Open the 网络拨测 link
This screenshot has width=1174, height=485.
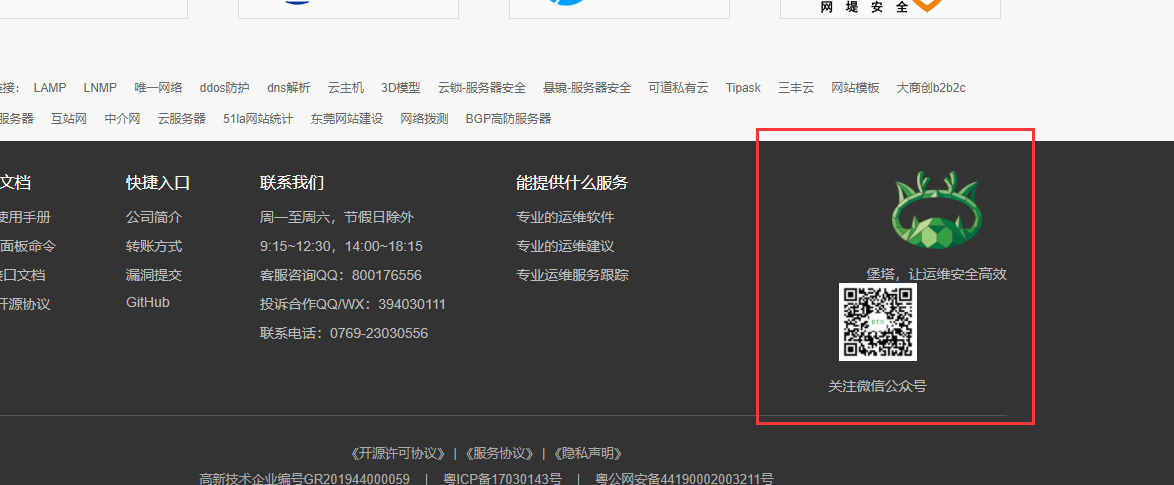coord(425,118)
